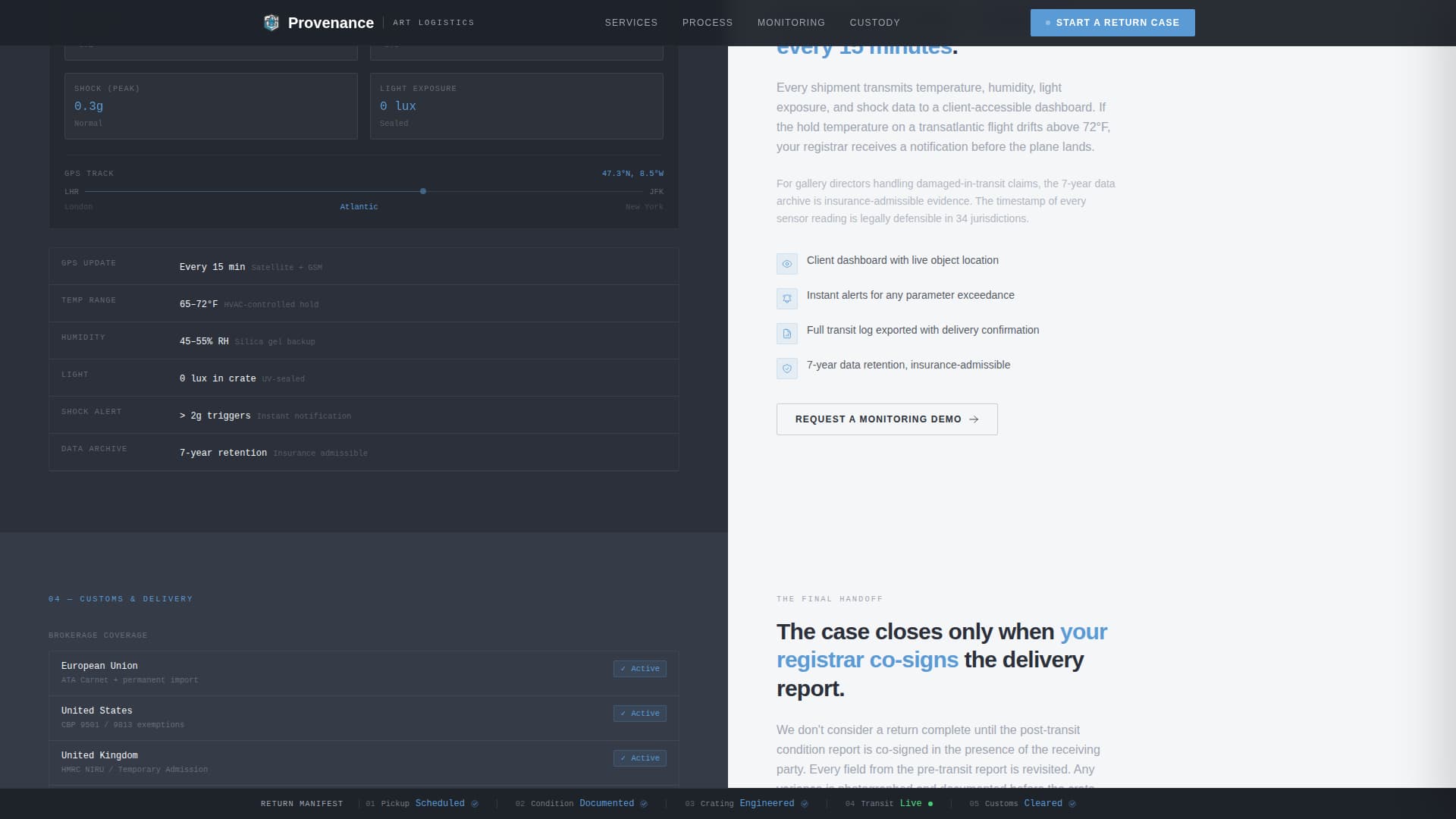Image resolution: width=1456 pixels, height=819 pixels.
Task: Click the United Kingdom Active badge
Action: [x=640, y=758]
